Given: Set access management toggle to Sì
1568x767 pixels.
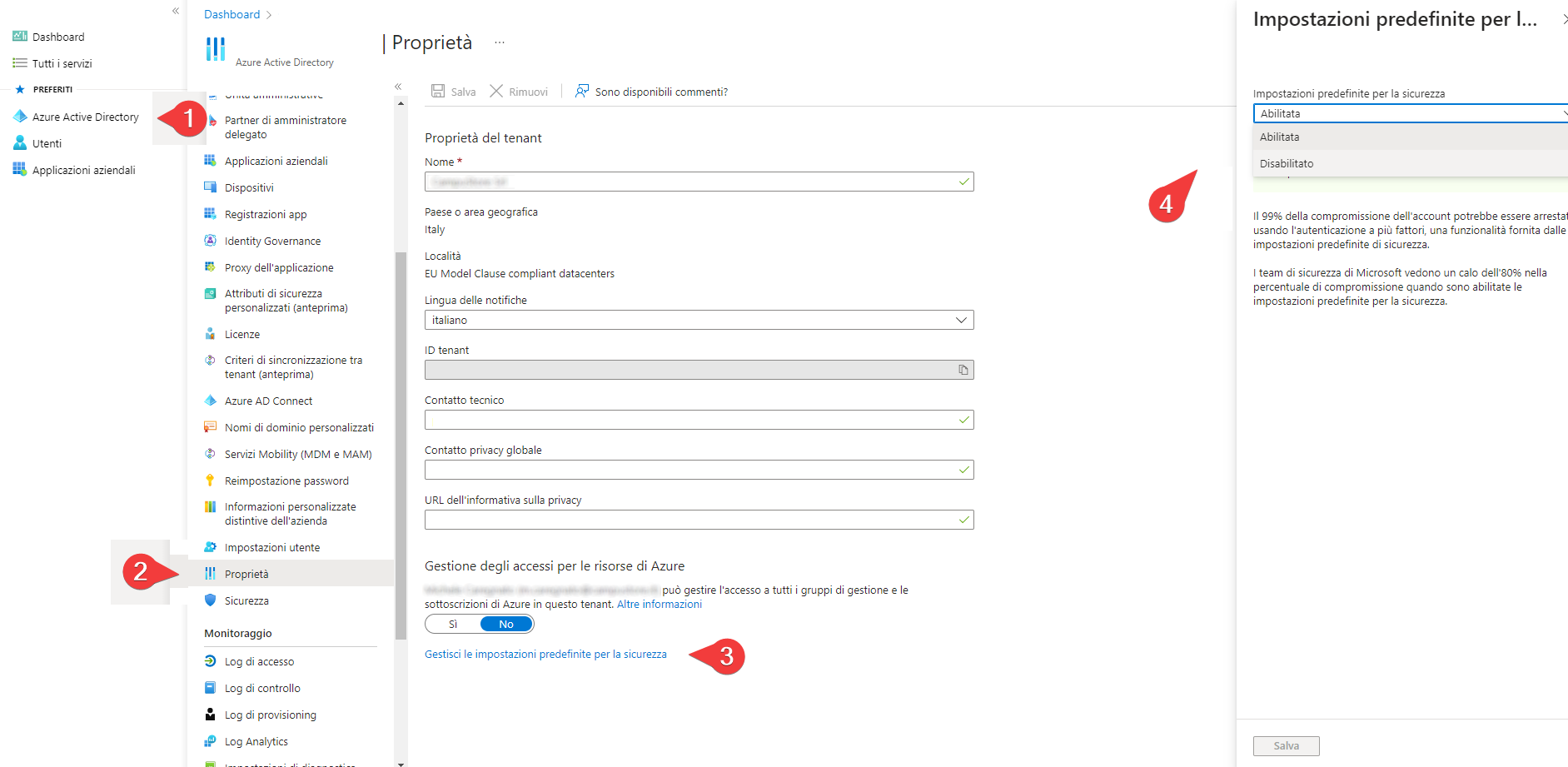Looking at the screenshot, I should click(x=453, y=624).
